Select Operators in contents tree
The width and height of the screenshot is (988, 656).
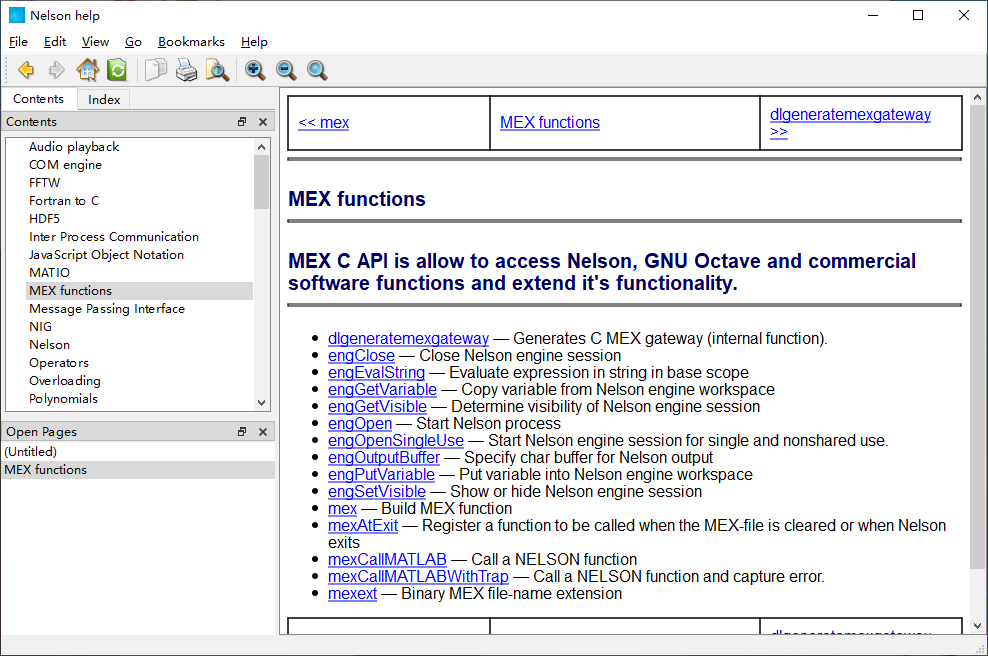click(59, 363)
